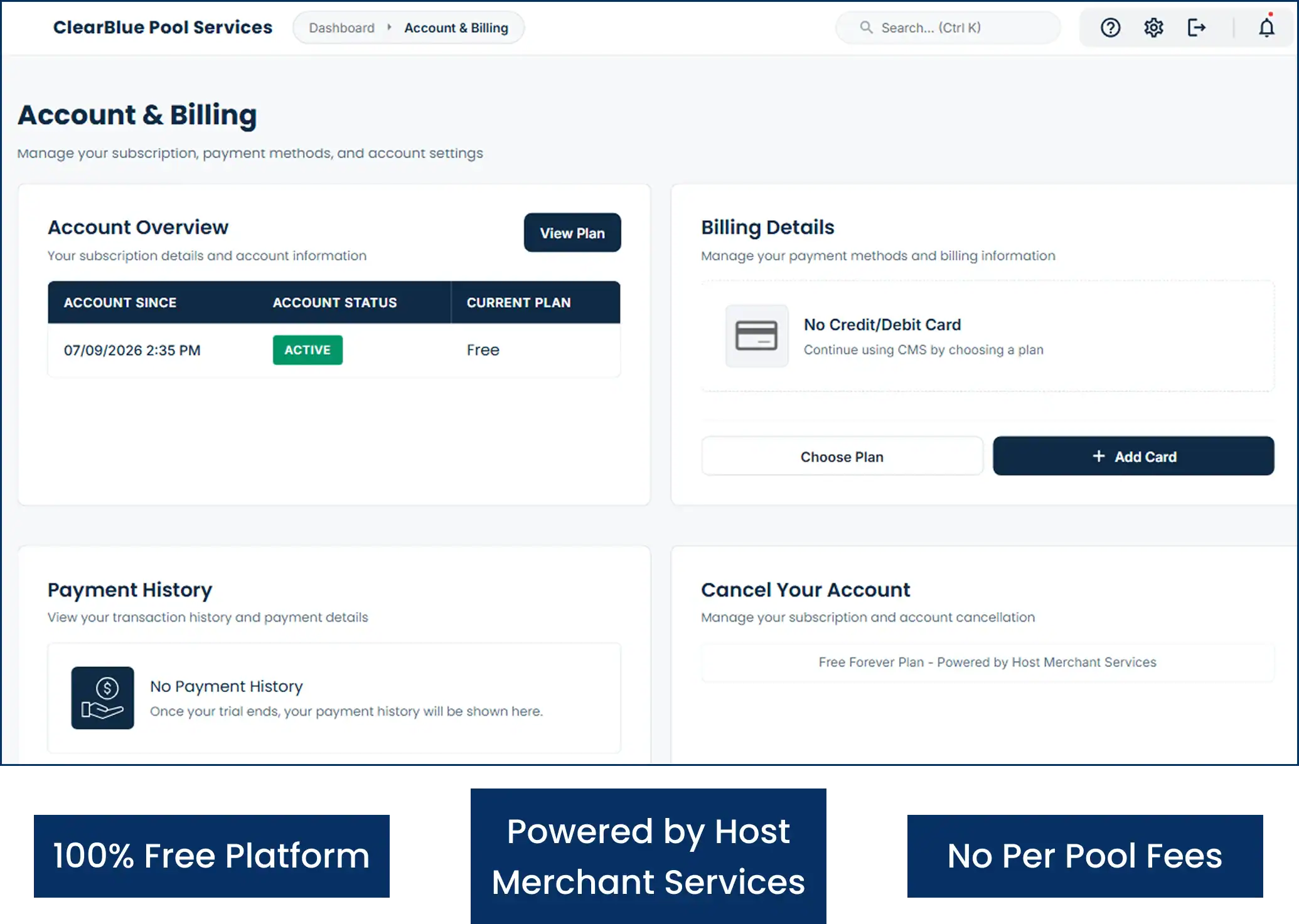Click the No Per Pool Fees banner

(x=1085, y=856)
